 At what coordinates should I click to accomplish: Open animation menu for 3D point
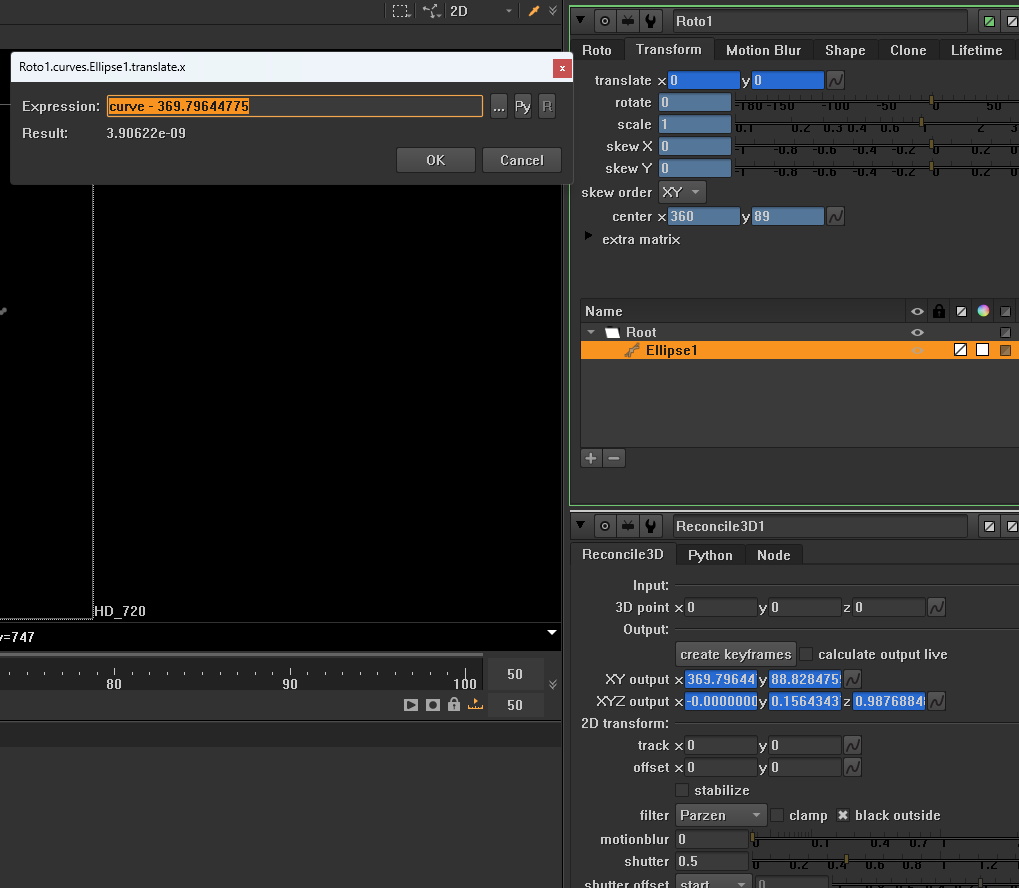936,608
